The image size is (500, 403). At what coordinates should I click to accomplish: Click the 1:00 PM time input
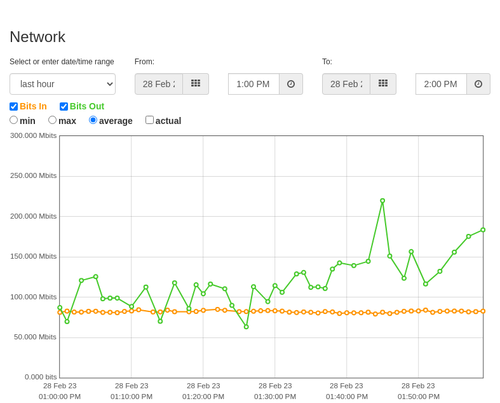pyautogui.click(x=254, y=84)
